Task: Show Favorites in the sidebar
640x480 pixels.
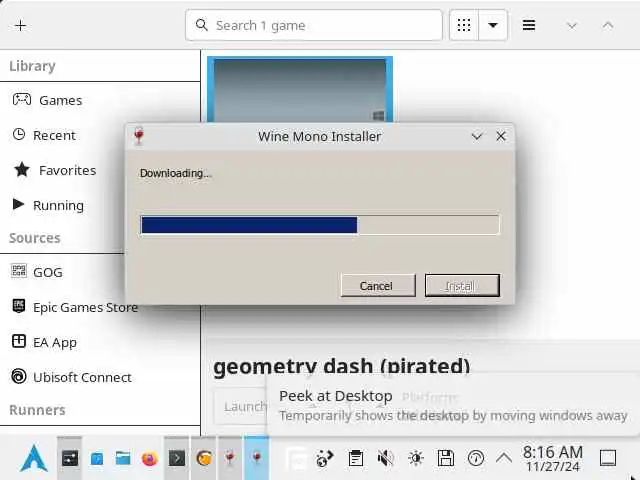Action: [x=100, y=170]
